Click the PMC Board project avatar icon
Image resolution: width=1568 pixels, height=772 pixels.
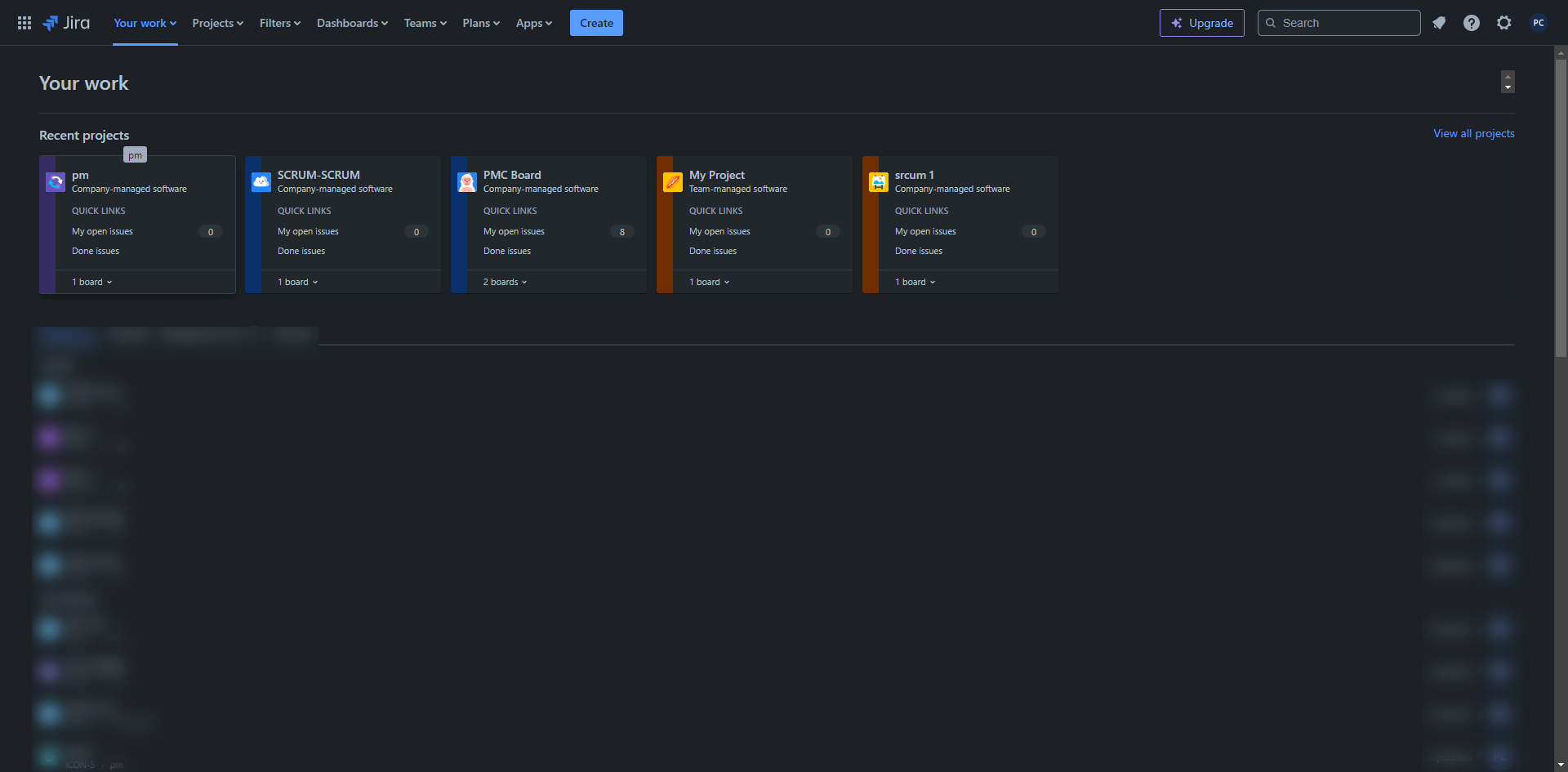tap(467, 182)
